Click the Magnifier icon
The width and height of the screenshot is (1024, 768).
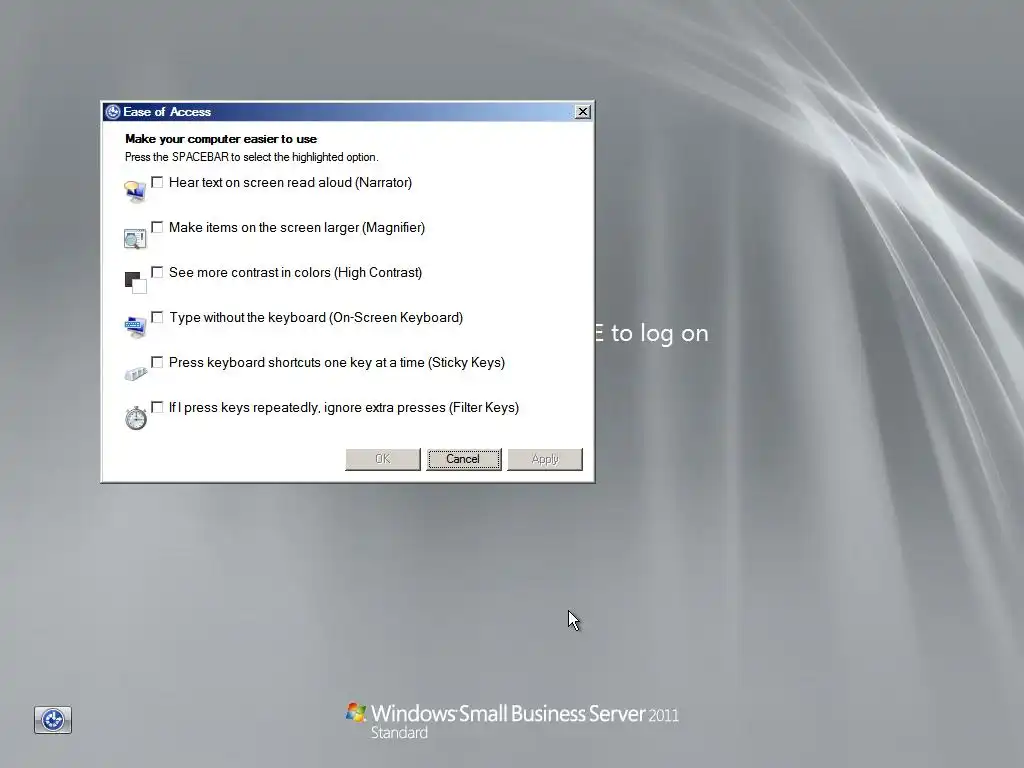[x=135, y=238]
